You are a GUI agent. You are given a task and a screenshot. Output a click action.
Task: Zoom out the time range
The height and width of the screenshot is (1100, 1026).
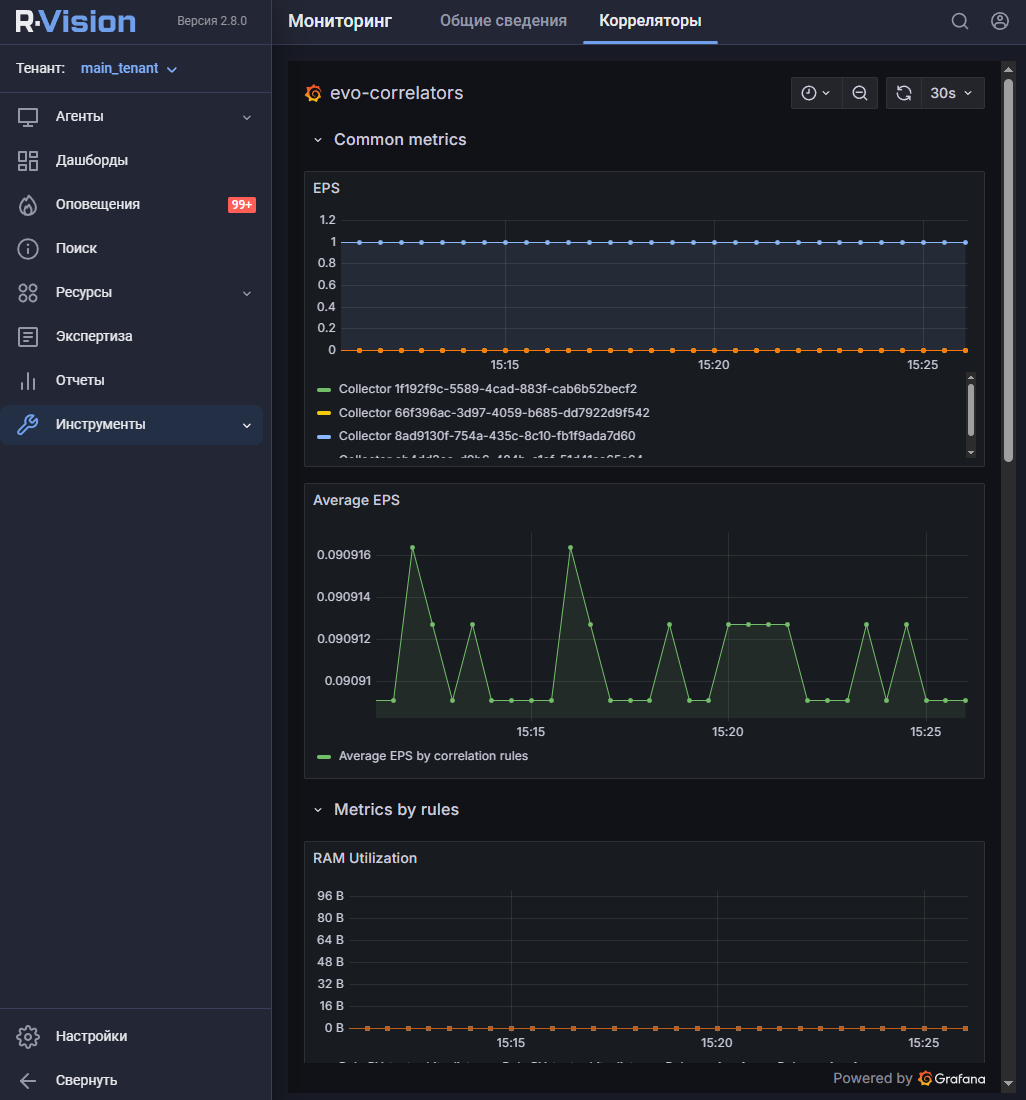click(x=860, y=93)
